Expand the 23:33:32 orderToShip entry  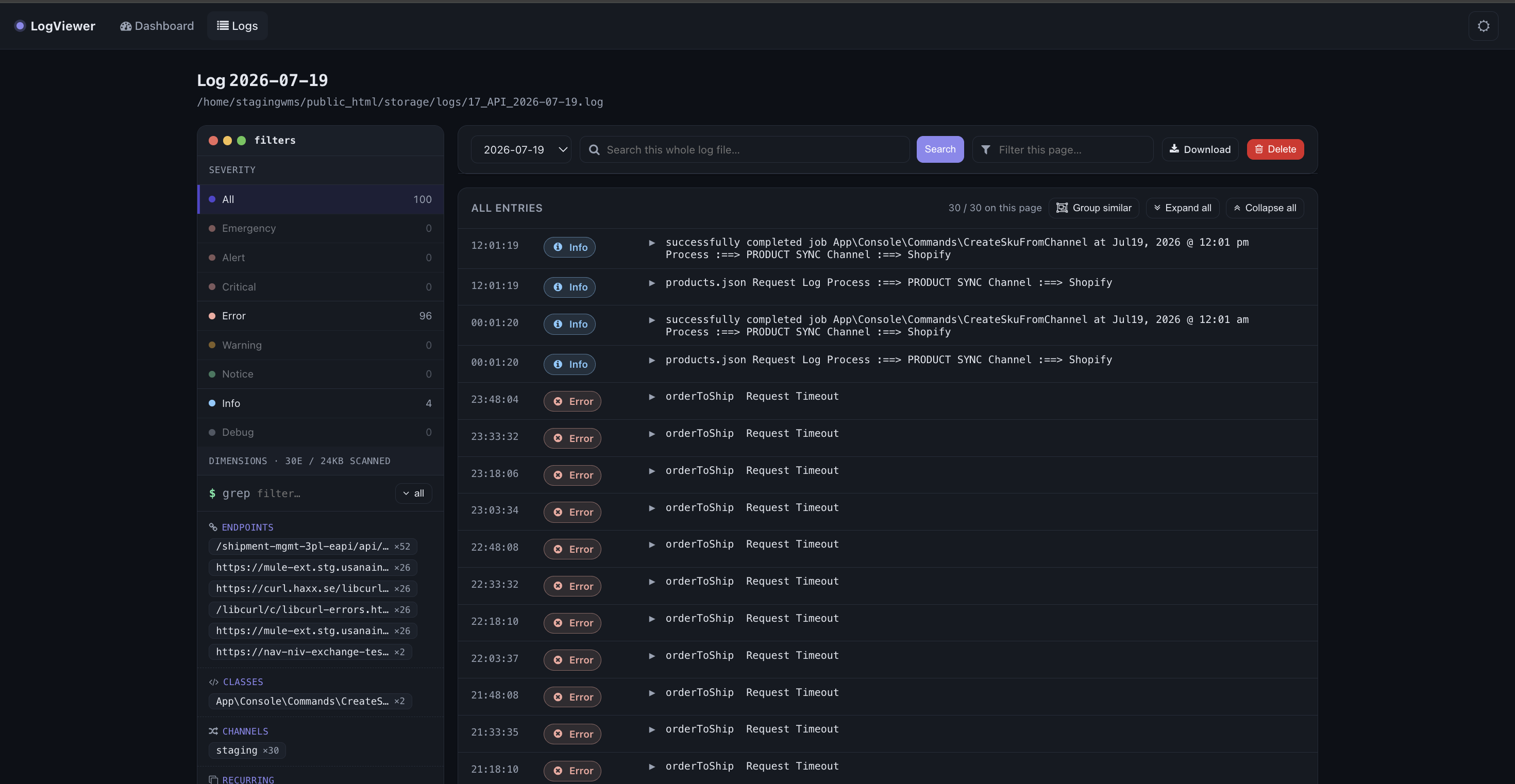(652, 434)
